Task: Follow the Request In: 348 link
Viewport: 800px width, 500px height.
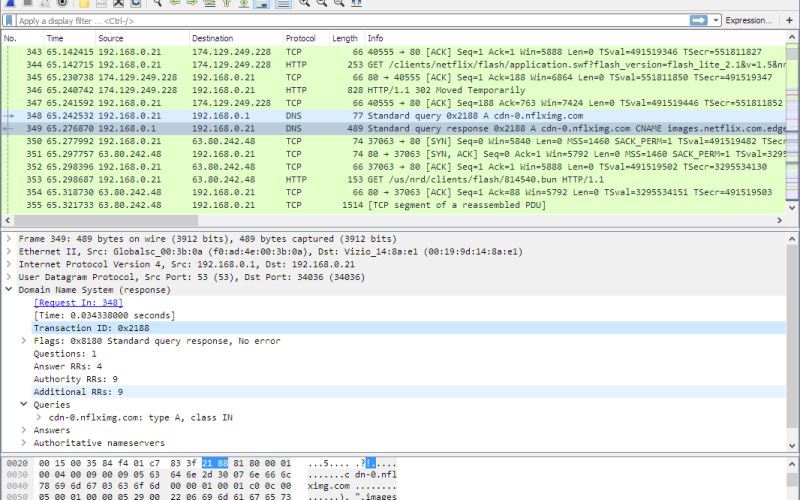Action: click(78, 303)
